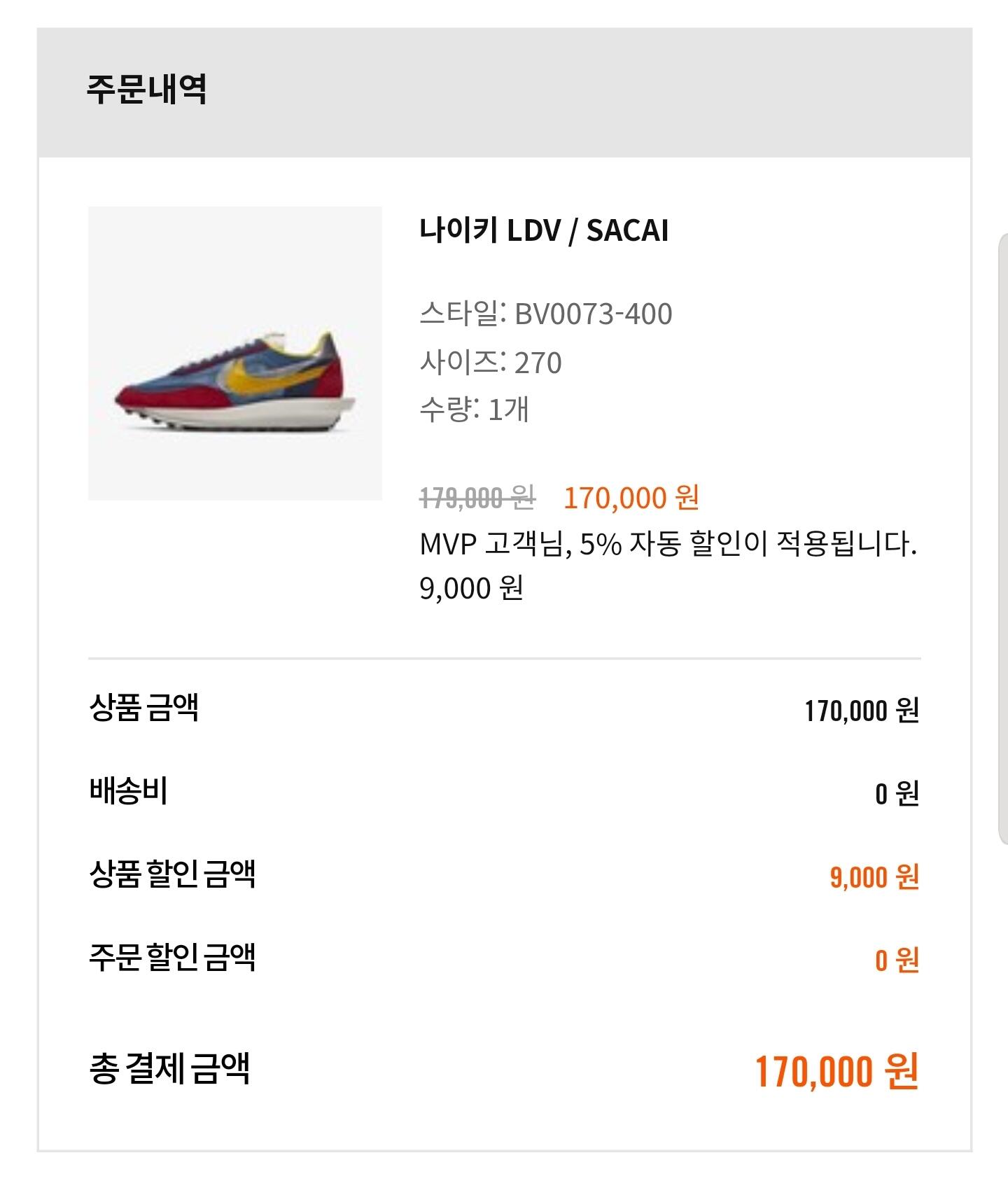
Task: Open the 나이키 LDV / SACAI product title
Action: point(544,230)
